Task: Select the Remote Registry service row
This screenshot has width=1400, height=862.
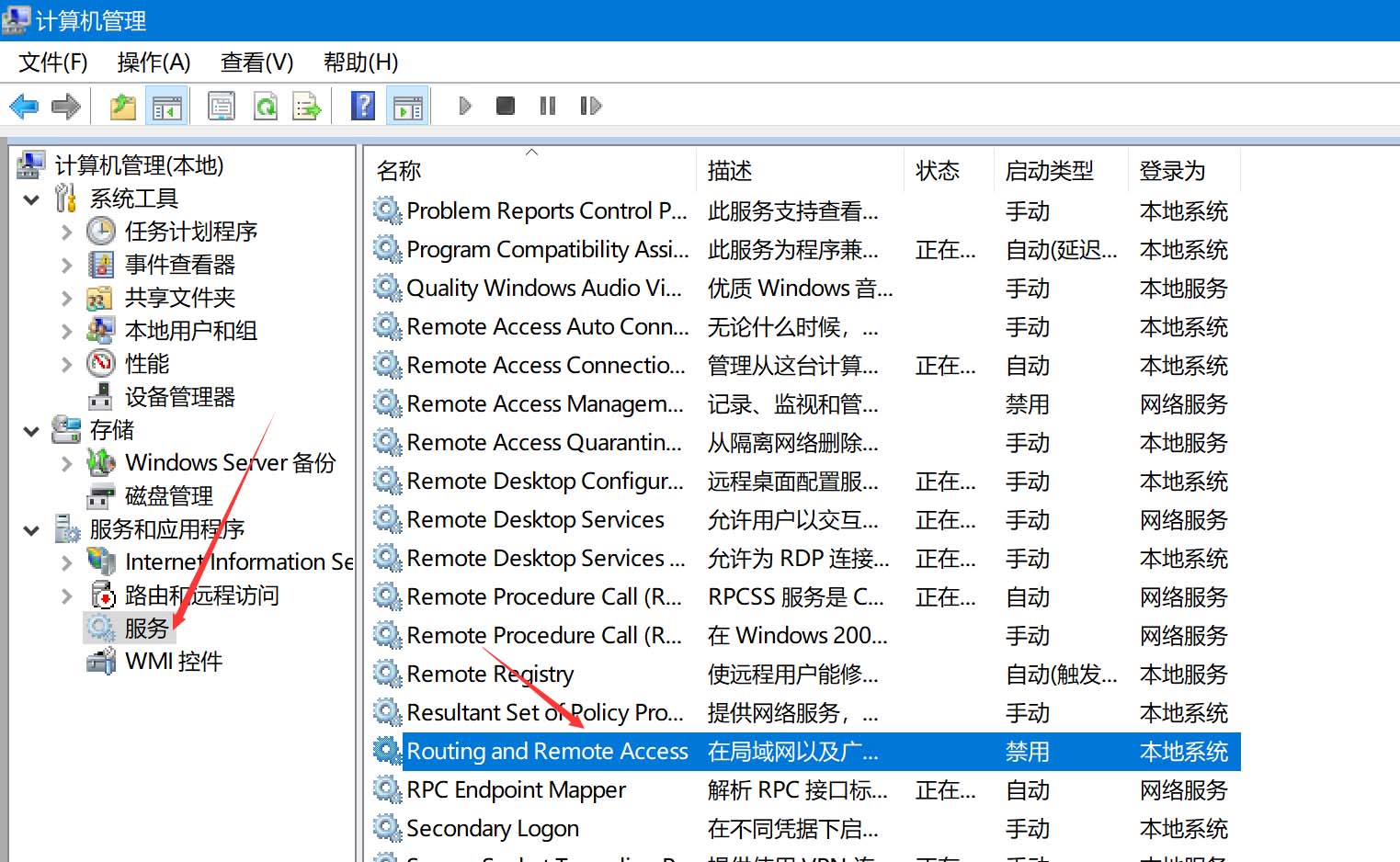Action: 490,675
